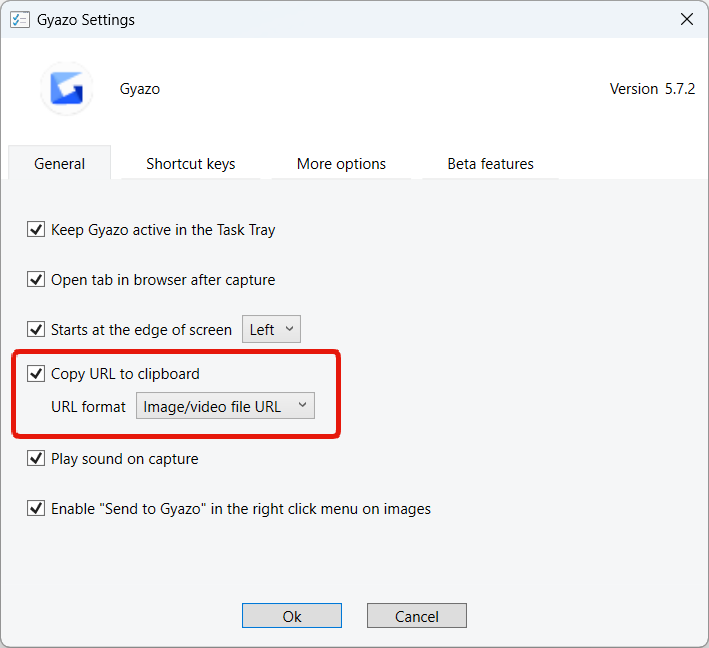Viewport: 709px width, 648px height.
Task: Toggle Play sound on capture checkbox
Action: click(36, 459)
